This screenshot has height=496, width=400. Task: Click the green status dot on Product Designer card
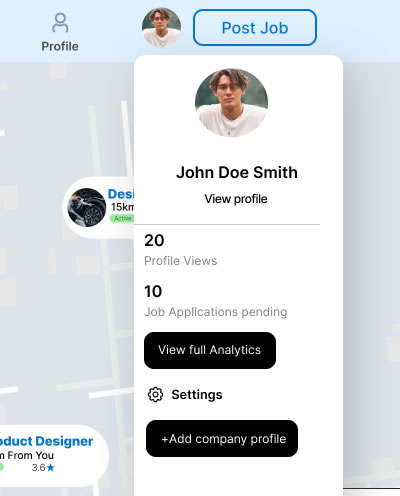coord(2,467)
